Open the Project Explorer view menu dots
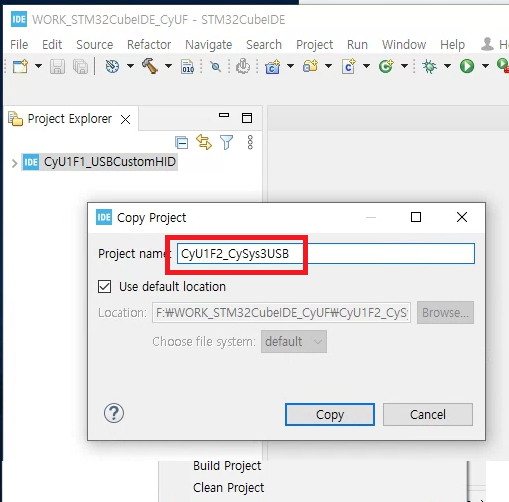The height and width of the screenshot is (502, 509). click(250, 142)
